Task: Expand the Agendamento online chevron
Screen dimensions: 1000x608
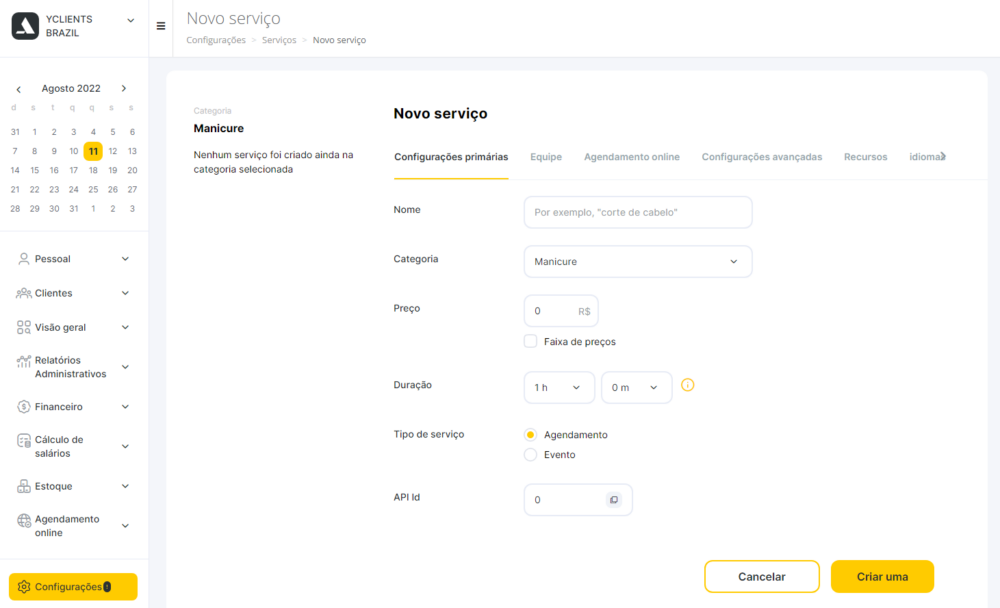Action: point(126,526)
